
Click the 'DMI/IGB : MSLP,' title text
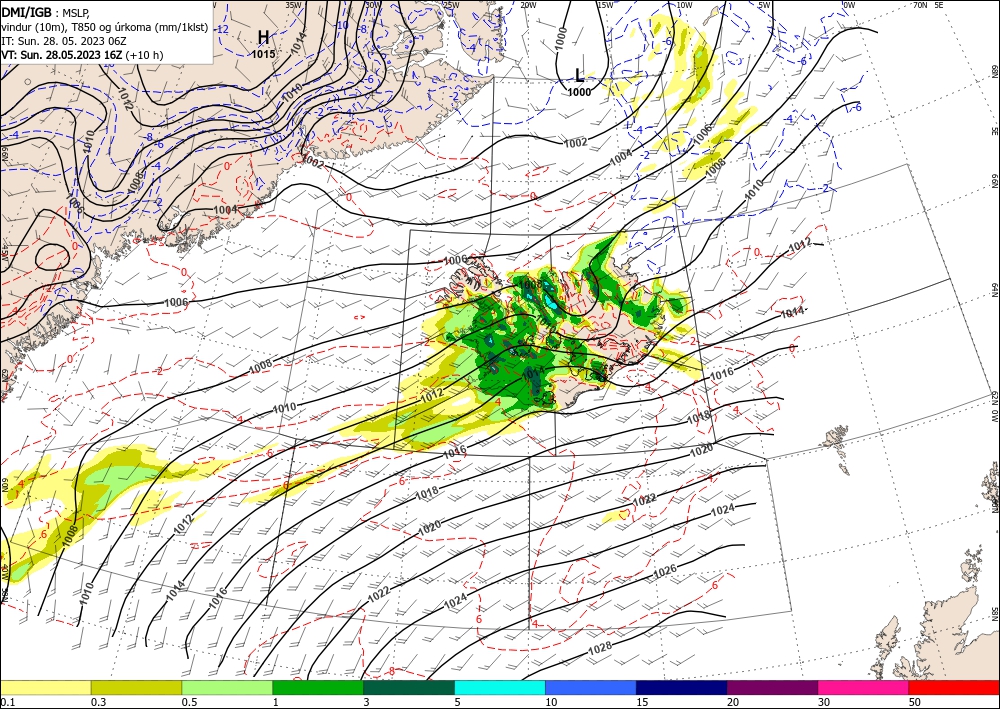45,13
